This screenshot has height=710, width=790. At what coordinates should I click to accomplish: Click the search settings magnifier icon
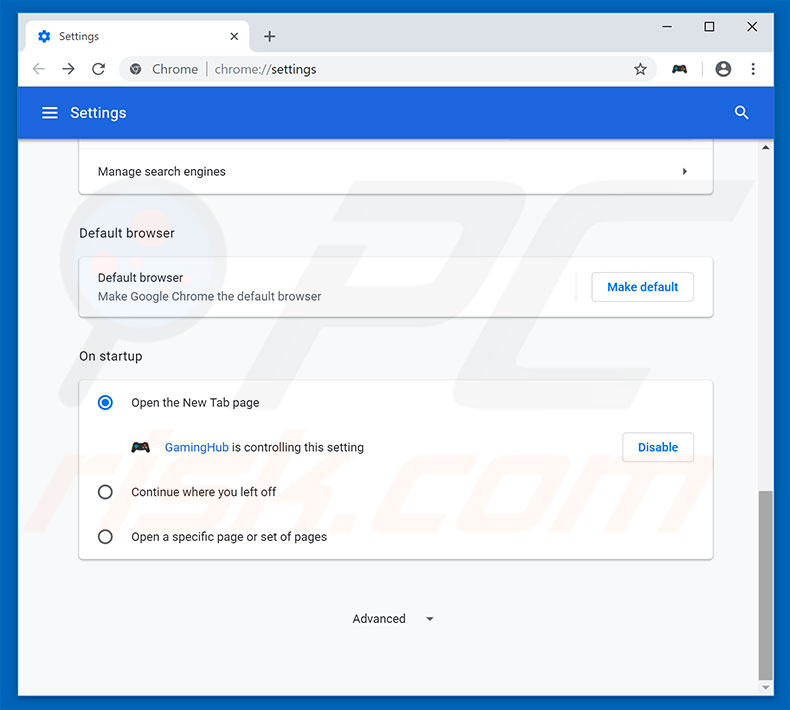[741, 112]
